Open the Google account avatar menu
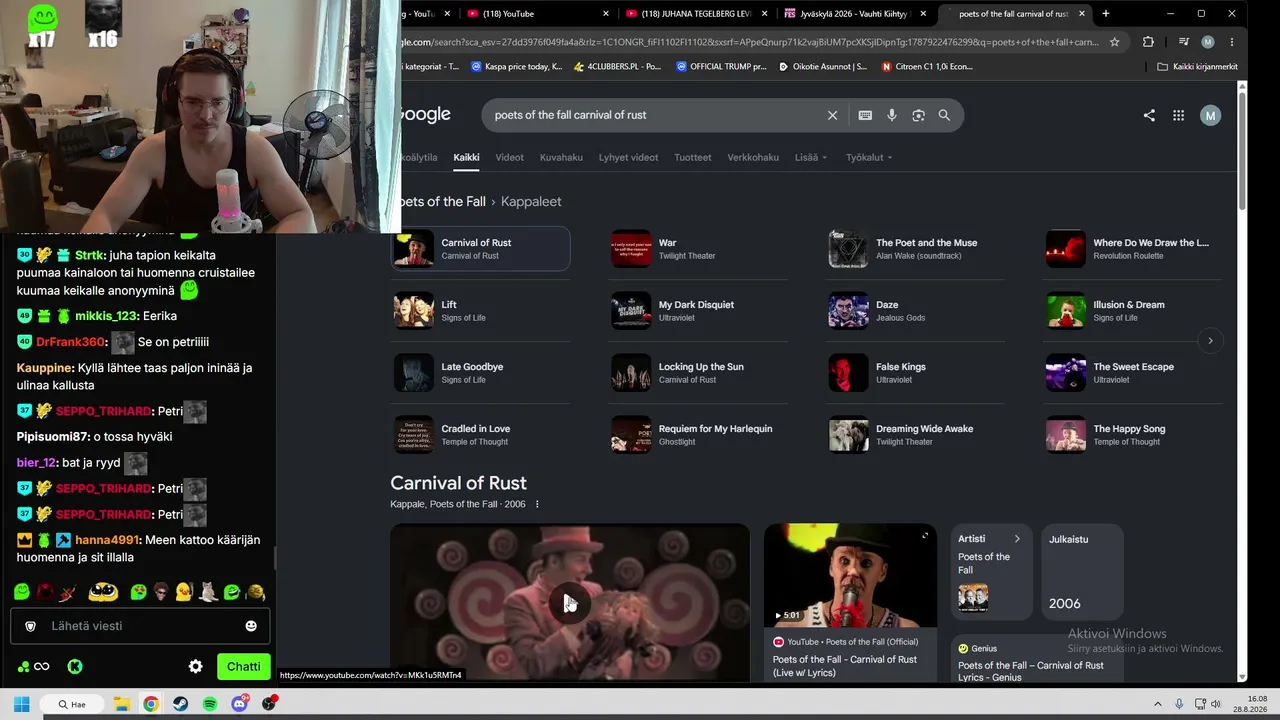 pyautogui.click(x=1210, y=115)
